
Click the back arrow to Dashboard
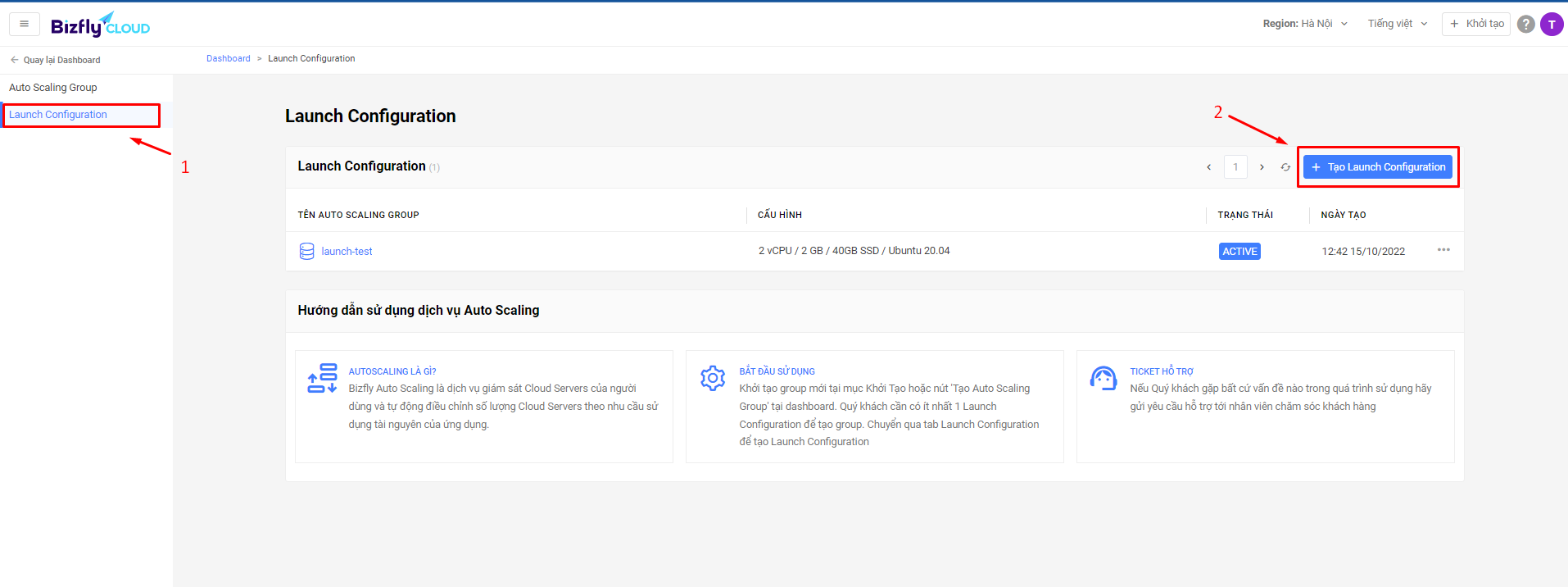14,60
